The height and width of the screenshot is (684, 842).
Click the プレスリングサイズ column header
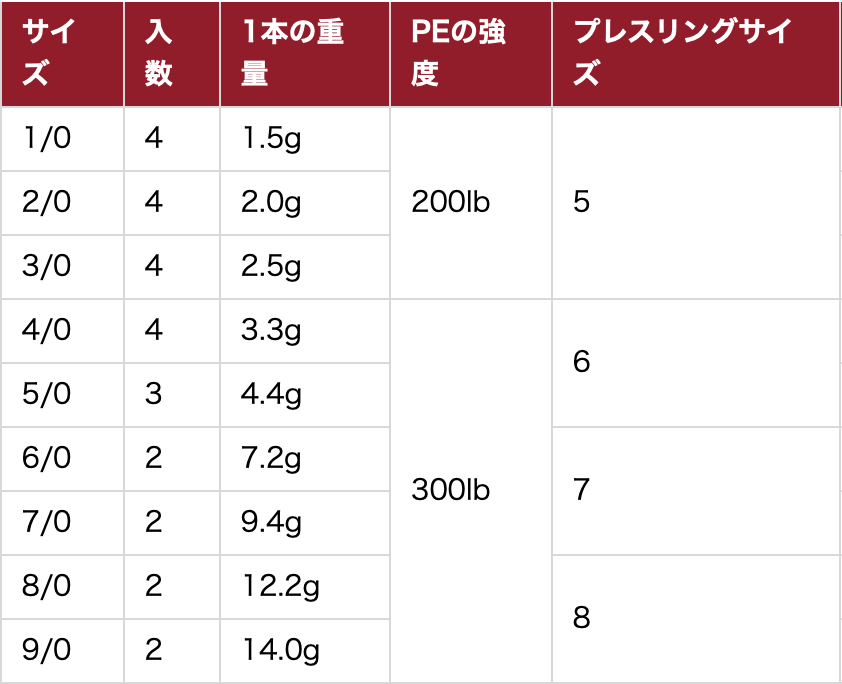(x=682, y=53)
